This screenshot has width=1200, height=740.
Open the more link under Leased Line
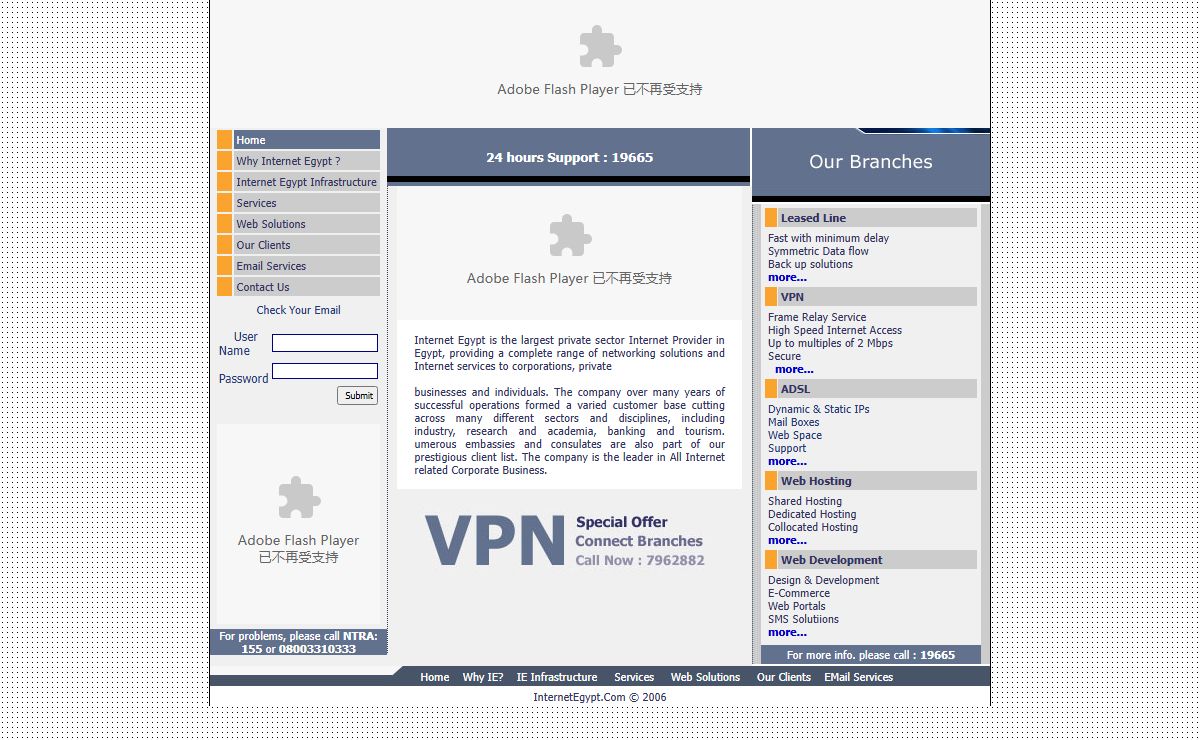(x=787, y=277)
